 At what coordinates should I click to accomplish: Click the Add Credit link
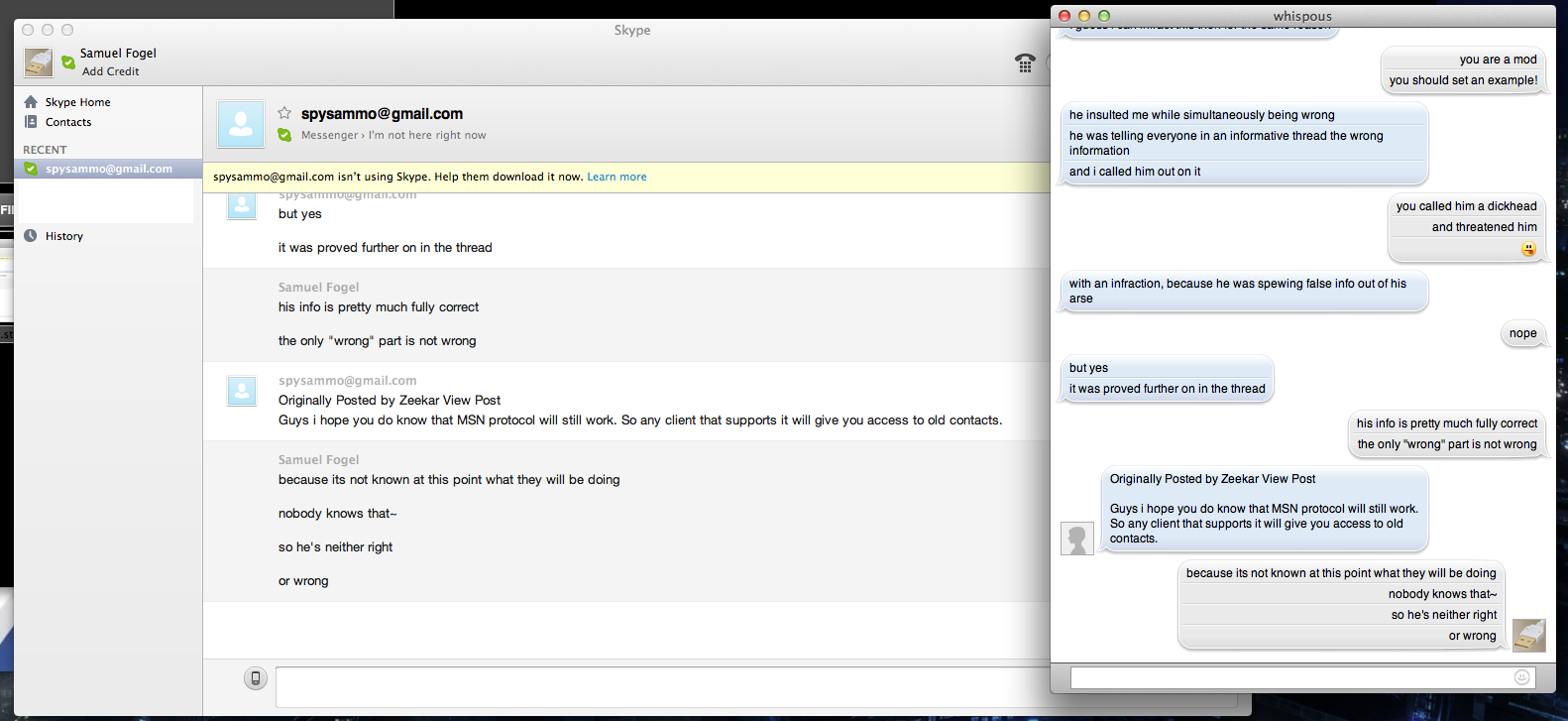point(111,71)
